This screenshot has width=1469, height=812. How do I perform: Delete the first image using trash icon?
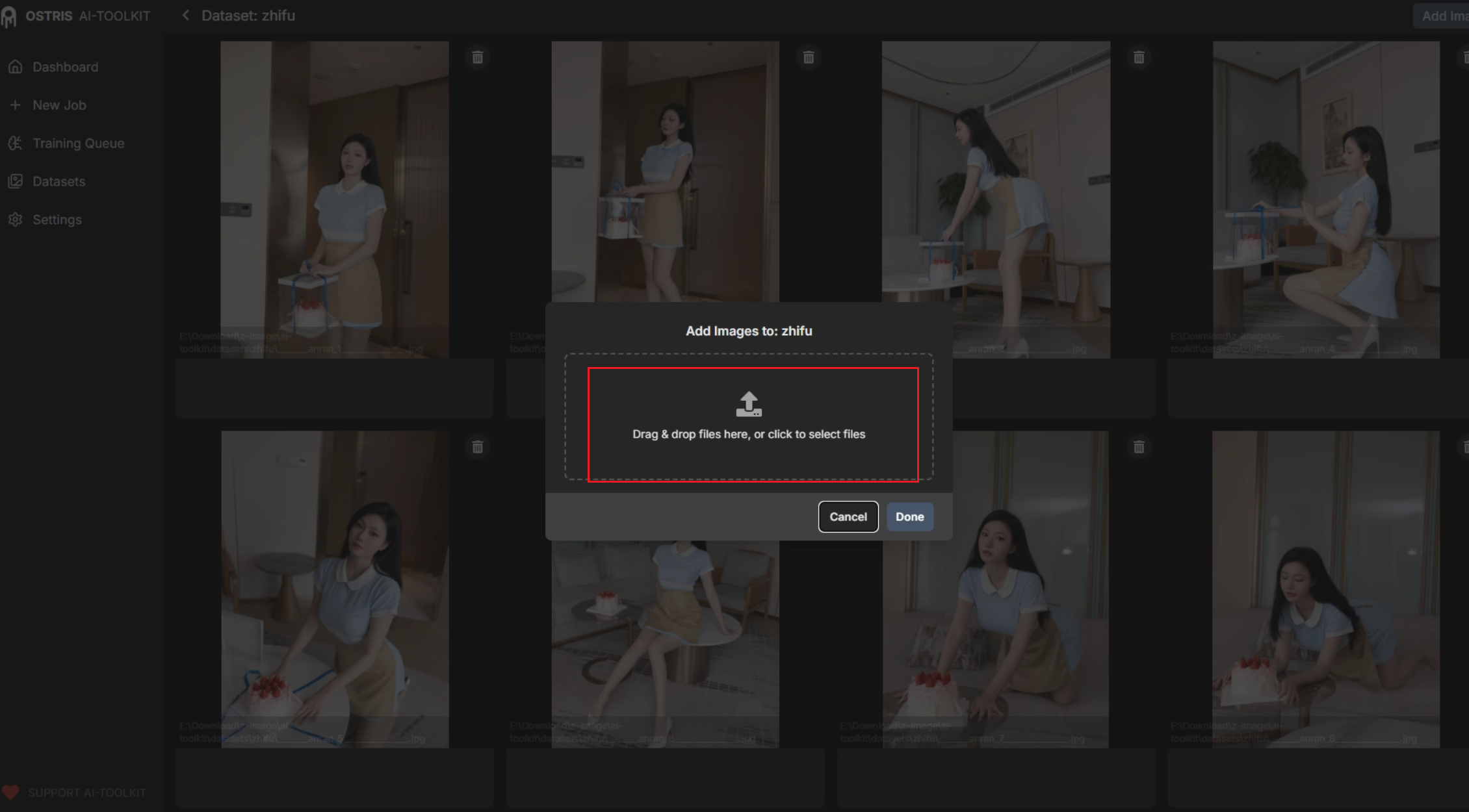(x=478, y=57)
